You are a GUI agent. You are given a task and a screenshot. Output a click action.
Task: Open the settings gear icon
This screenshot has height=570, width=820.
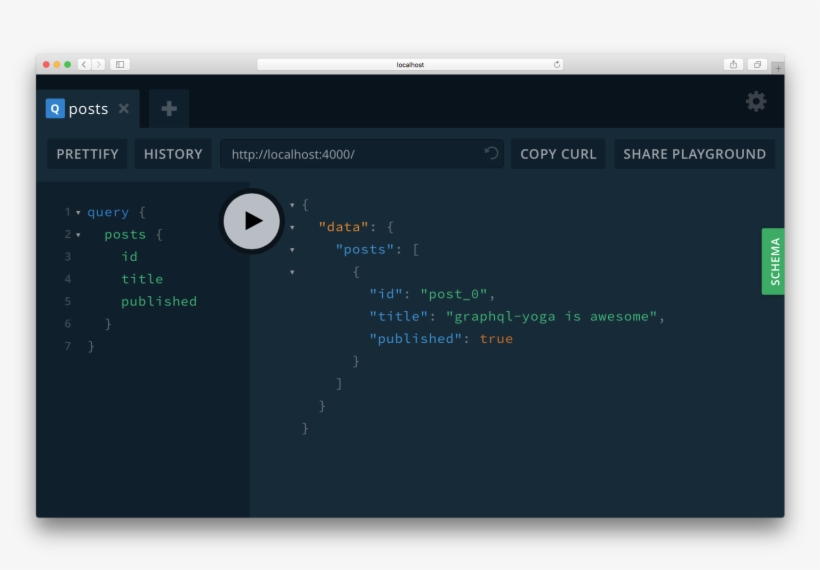click(756, 101)
